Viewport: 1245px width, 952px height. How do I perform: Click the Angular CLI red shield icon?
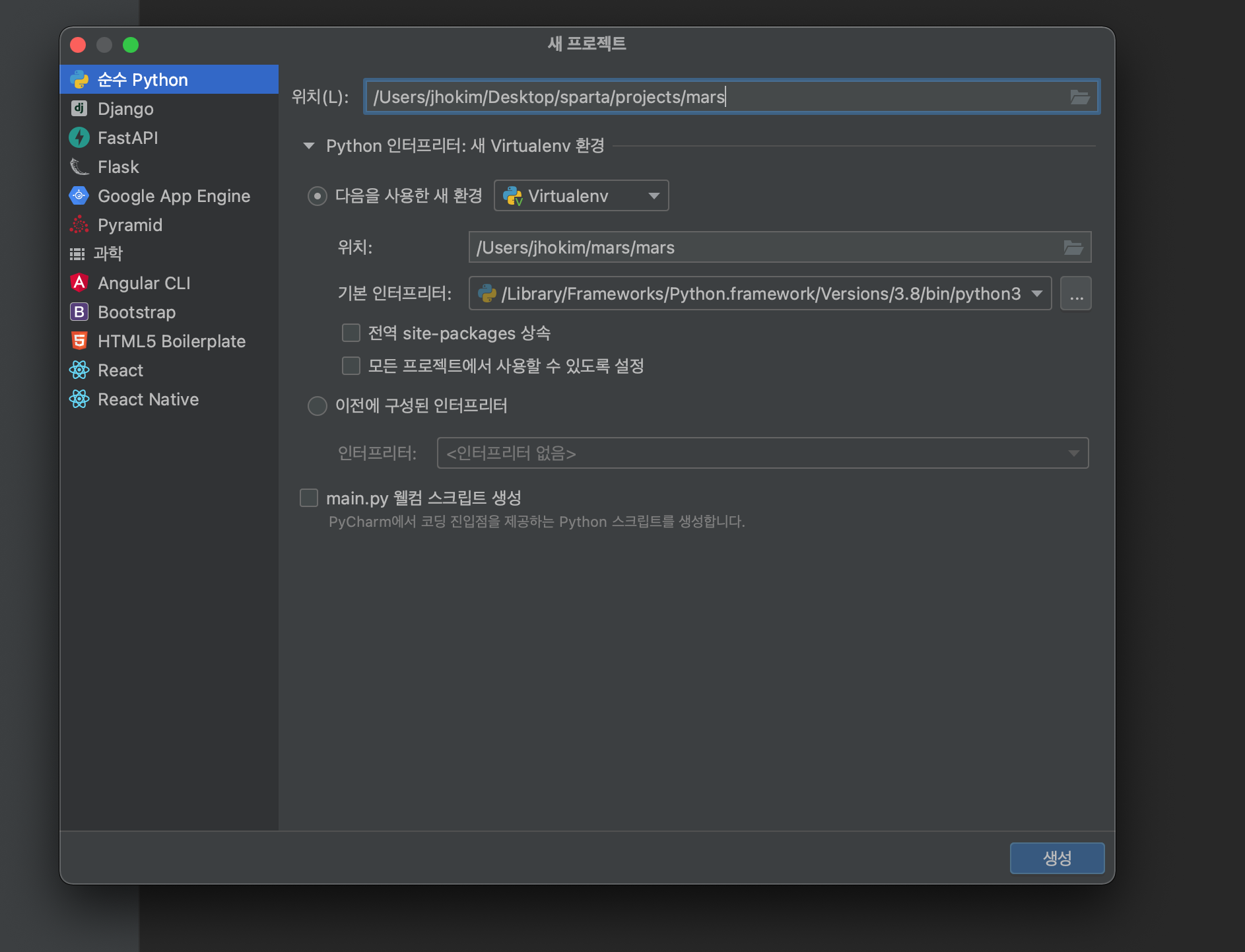[79, 283]
